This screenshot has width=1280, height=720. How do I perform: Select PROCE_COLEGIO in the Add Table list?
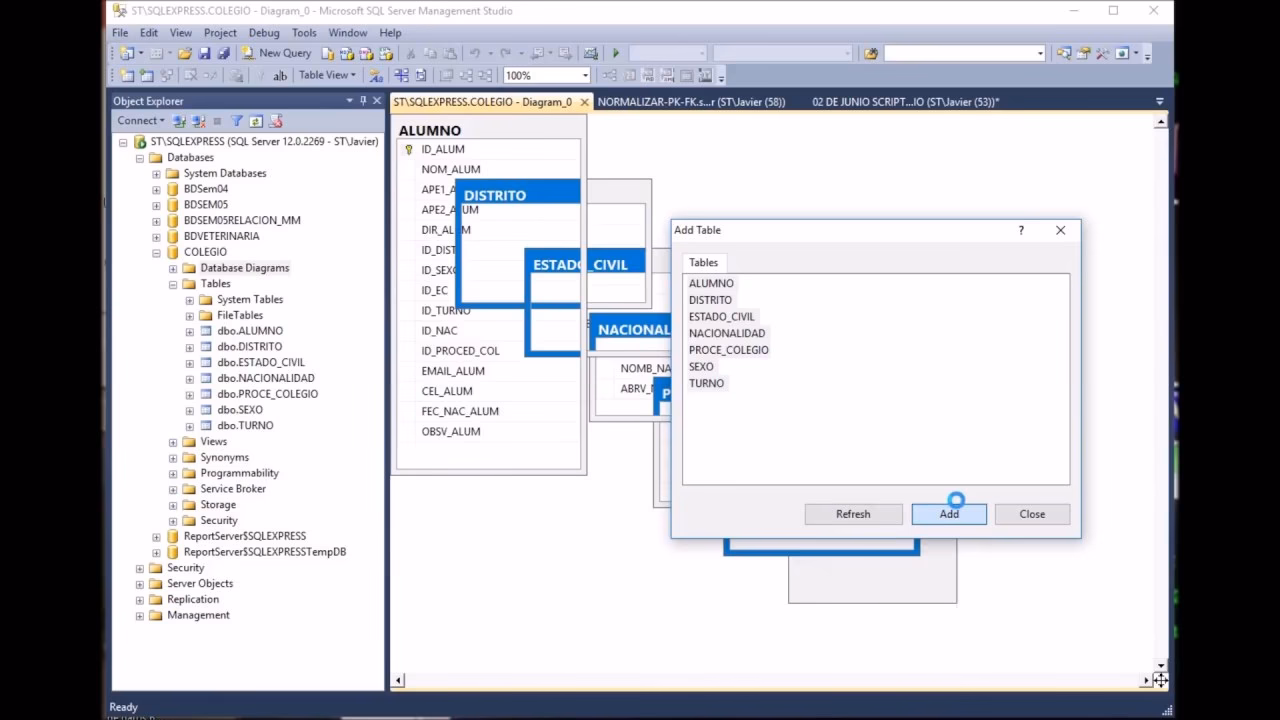pyautogui.click(x=729, y=350)
